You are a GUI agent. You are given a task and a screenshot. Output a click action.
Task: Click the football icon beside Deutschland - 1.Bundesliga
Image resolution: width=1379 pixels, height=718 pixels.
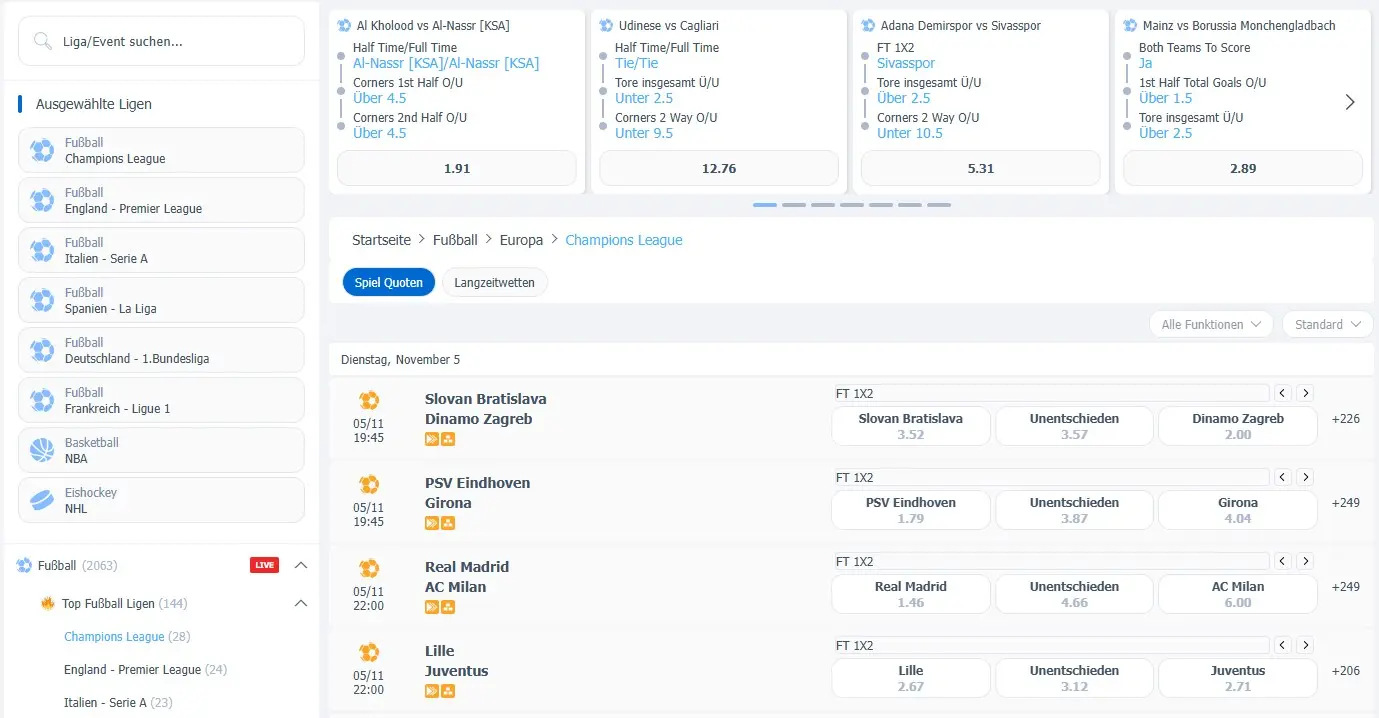click(42, 350)
